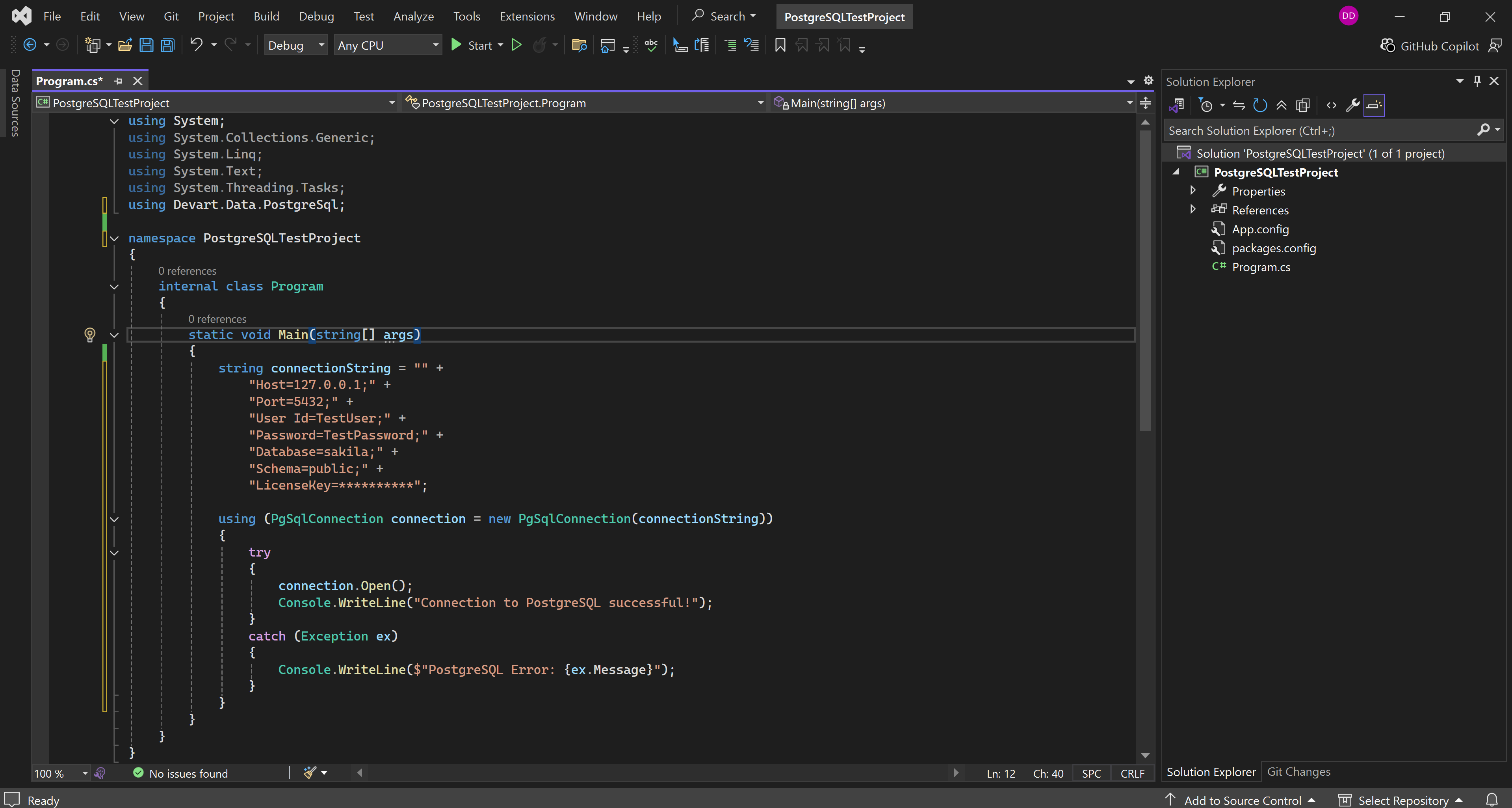
Task: Switch to the Git Changes tab
Action: pyautogui.click(x=1298, y=772)
